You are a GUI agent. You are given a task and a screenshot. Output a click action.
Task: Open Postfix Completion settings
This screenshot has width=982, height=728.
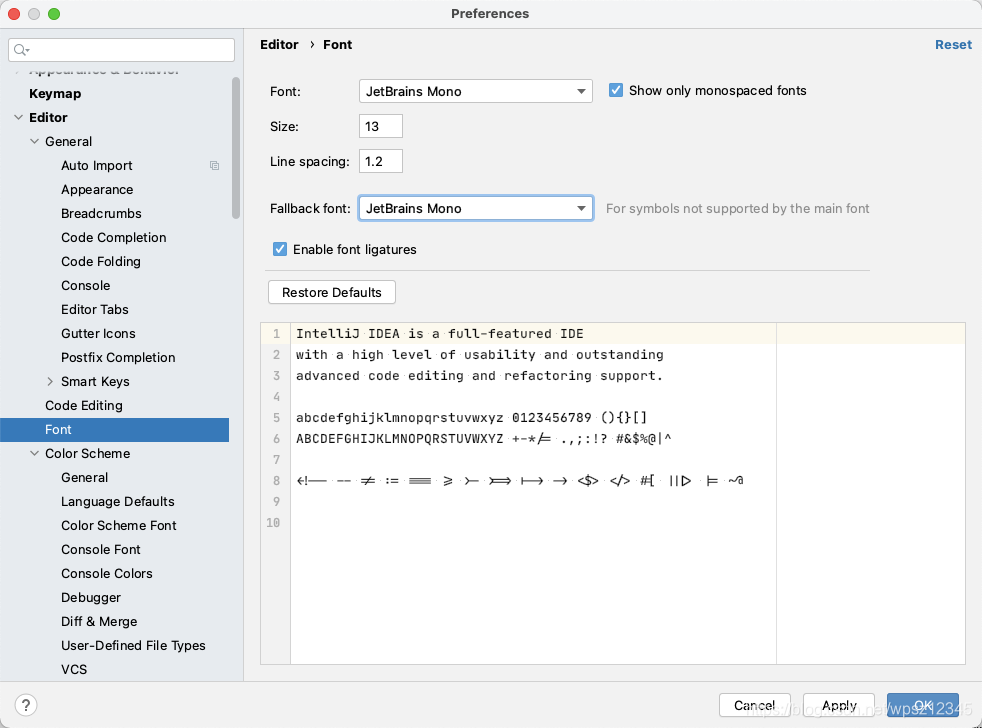pos(118,358)
